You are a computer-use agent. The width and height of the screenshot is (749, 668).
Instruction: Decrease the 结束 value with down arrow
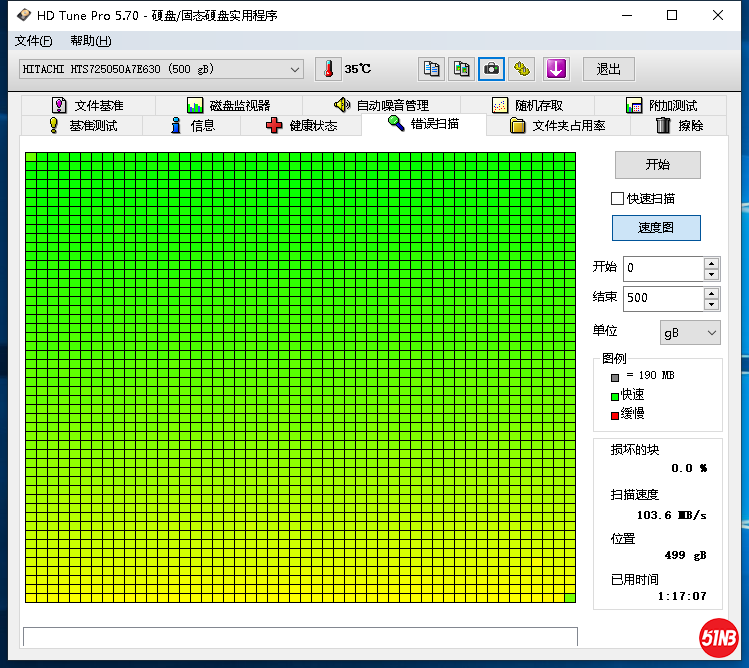(711, 304)
